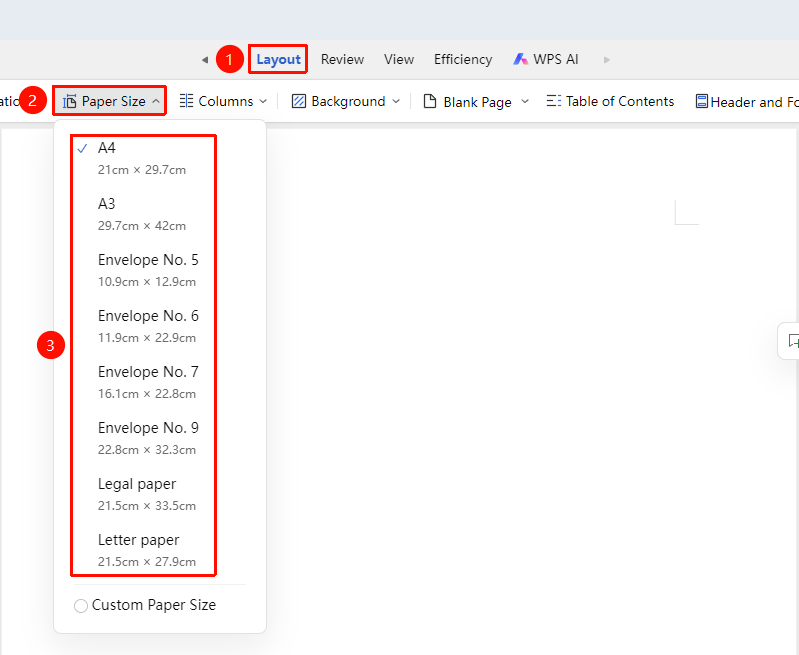Click the 21cm × 29.7cm dimension text
Viewport: 799px width, 655px height.
point(142,170)
